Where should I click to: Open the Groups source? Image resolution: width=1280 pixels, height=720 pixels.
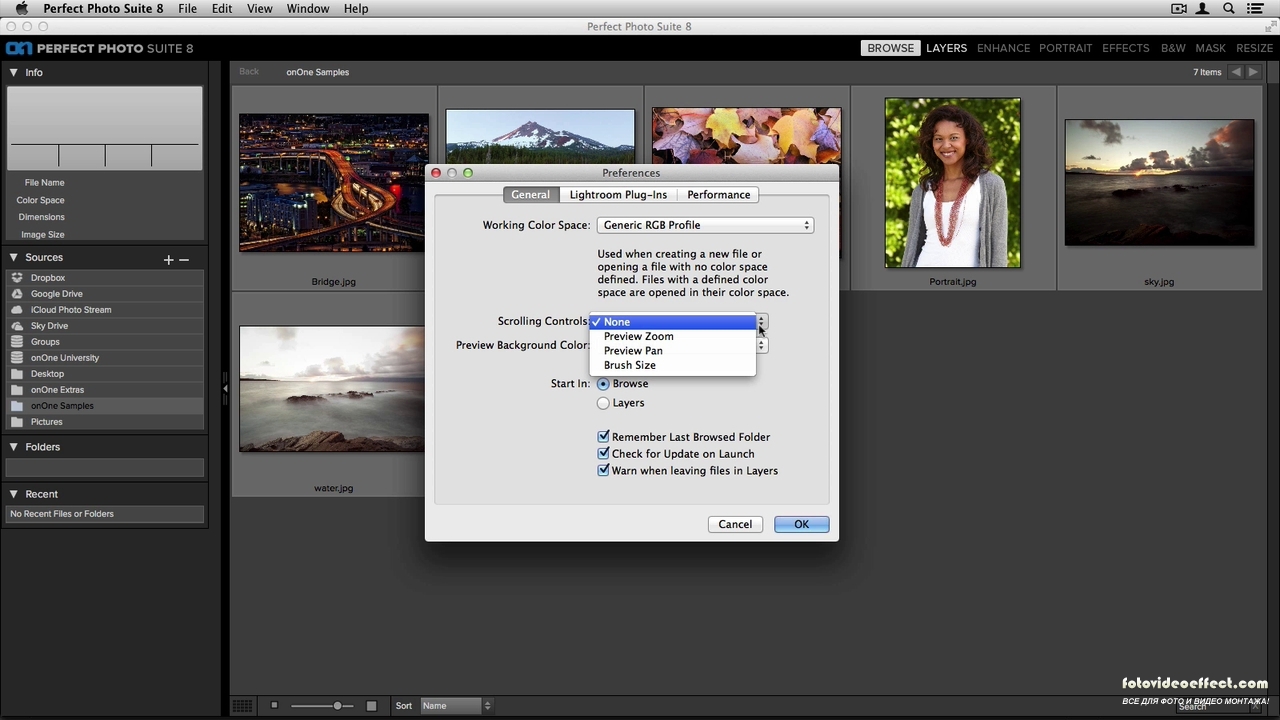[x=104, y=342]
